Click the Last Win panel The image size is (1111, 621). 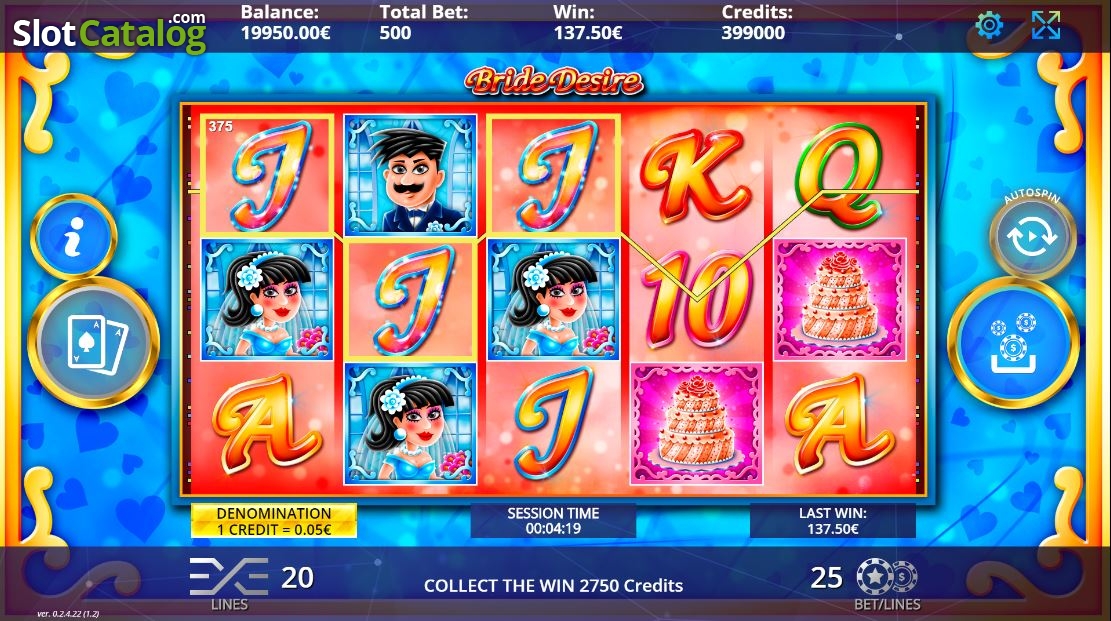[833, 521]
